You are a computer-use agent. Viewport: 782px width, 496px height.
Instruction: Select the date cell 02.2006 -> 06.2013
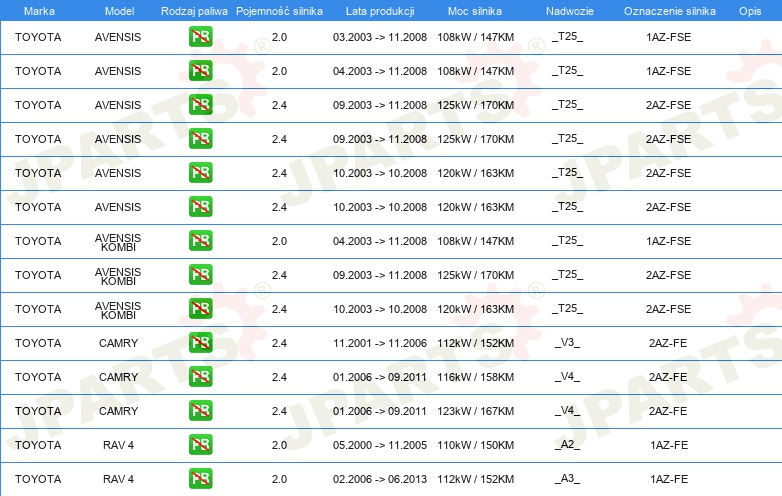(380, 479)
